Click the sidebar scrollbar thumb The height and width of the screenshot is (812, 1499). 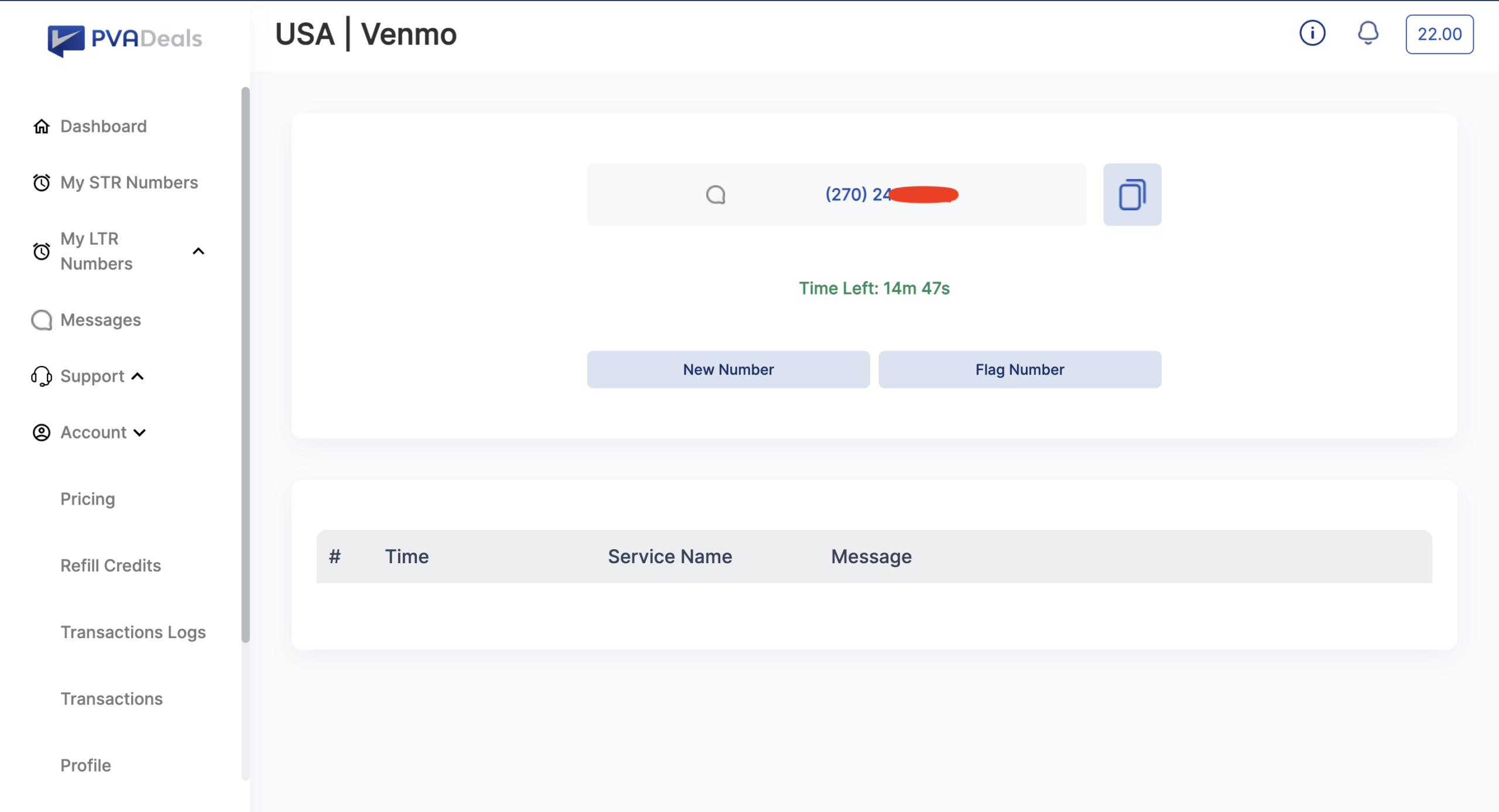point(245,365)
